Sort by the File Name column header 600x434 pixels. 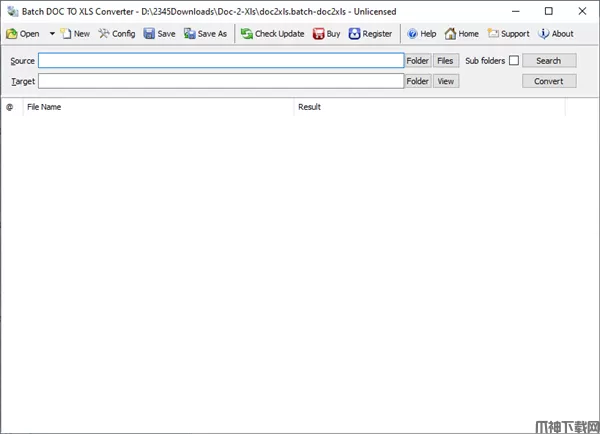point(158,107)
